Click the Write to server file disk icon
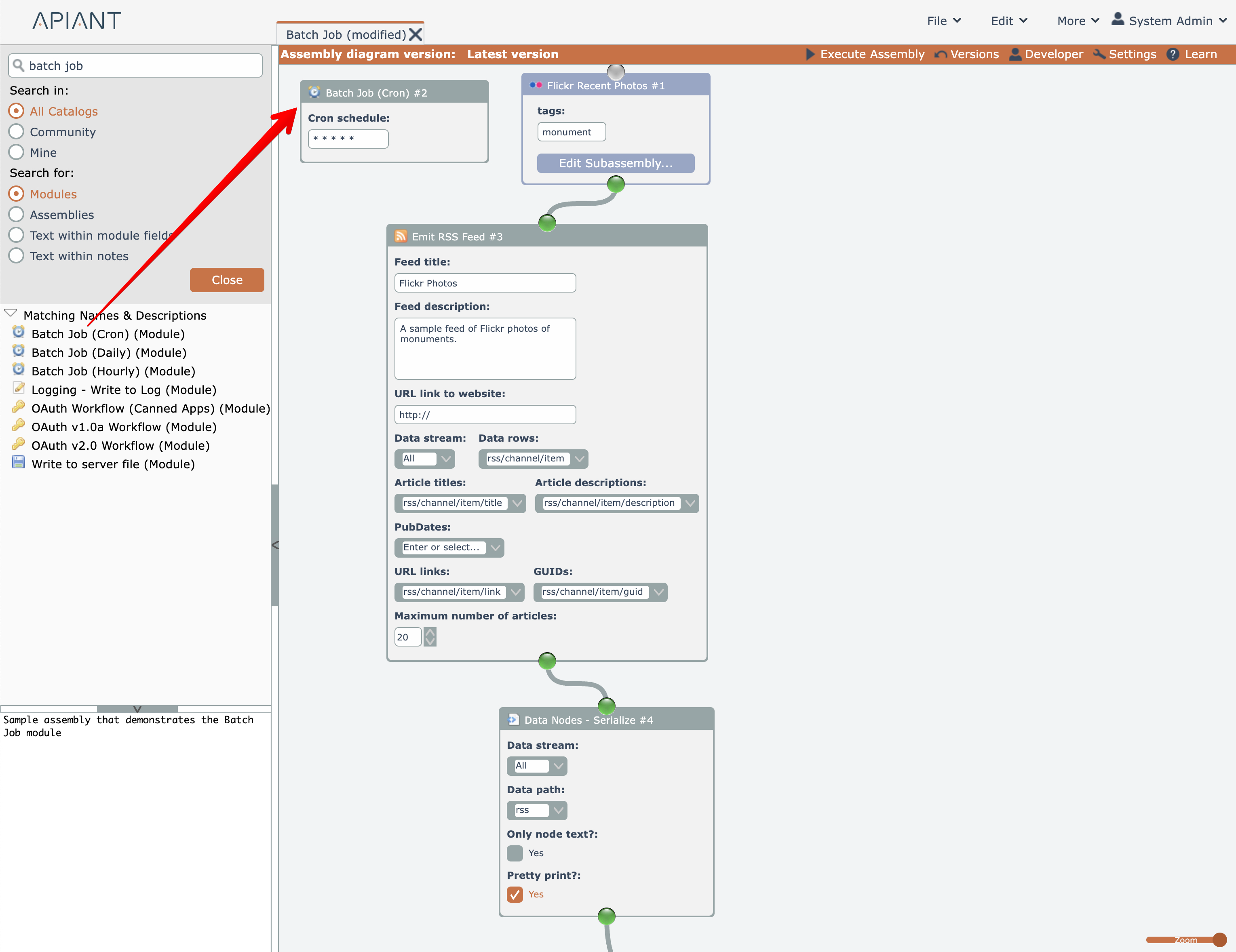Image resolution: width=1236 pixels, height=952 pixels. (19, 463)
